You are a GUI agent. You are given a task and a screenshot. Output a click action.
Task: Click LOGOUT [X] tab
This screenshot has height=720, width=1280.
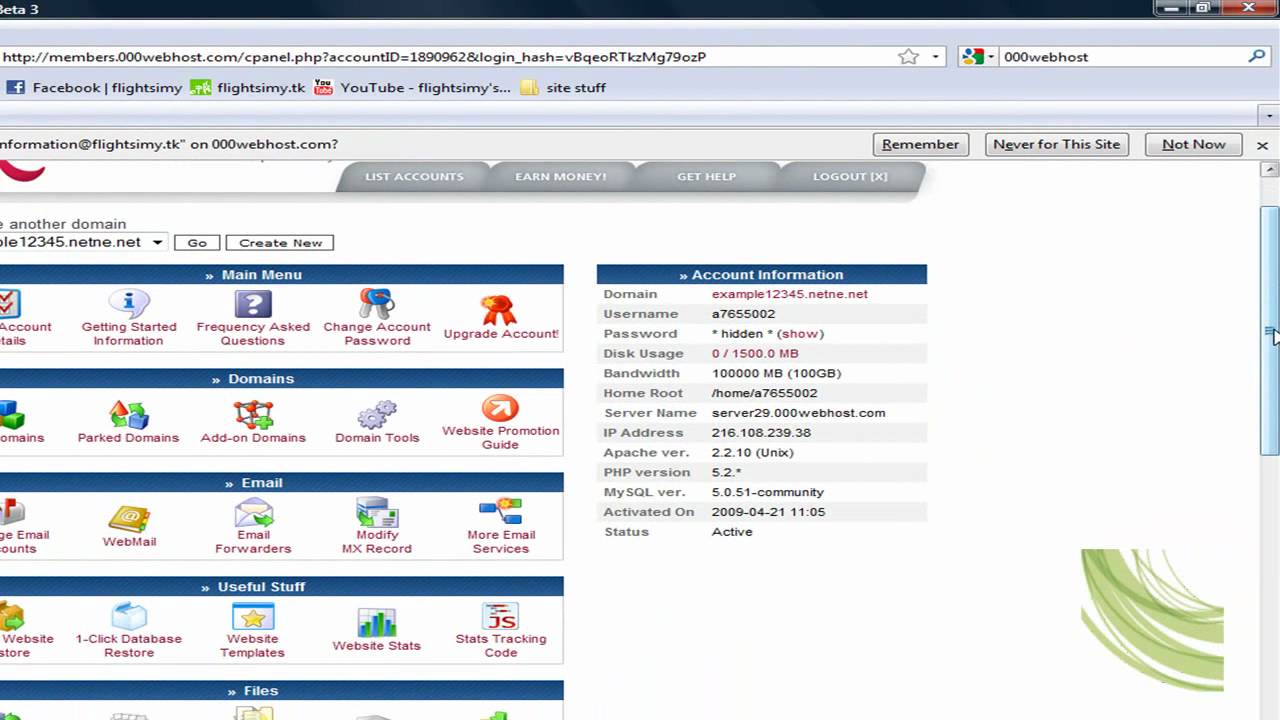850,176
